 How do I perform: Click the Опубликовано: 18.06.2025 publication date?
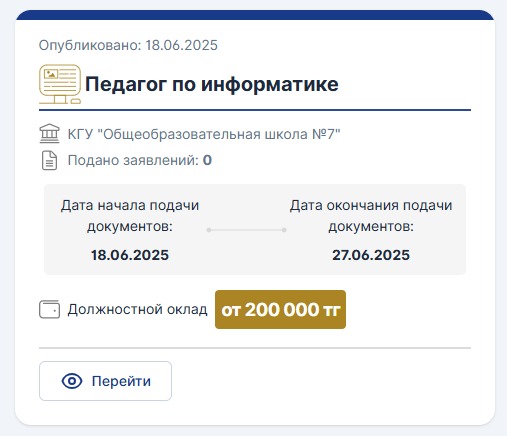128,45
